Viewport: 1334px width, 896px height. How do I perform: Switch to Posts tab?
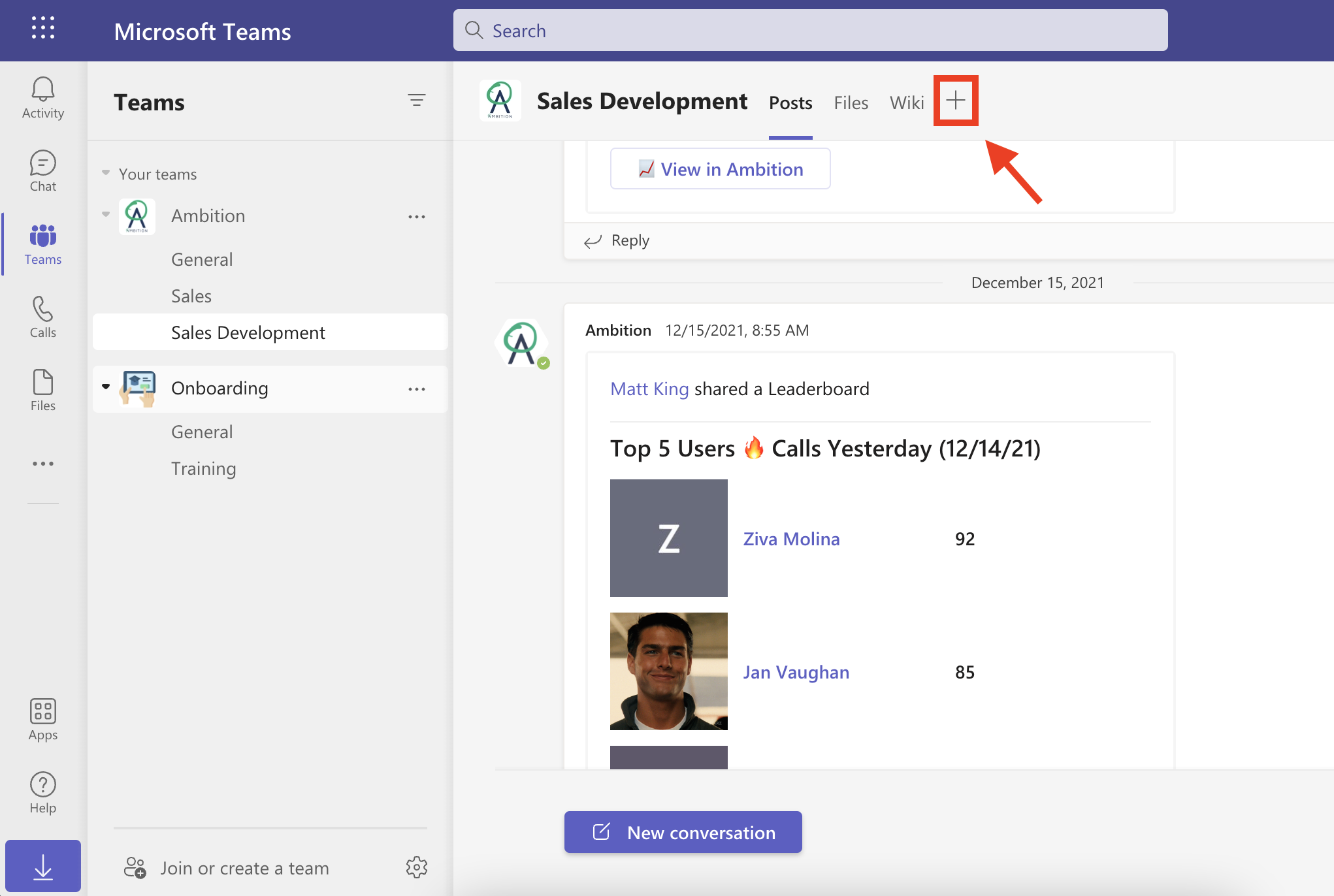pyautogui.click(x=790, y=103)
